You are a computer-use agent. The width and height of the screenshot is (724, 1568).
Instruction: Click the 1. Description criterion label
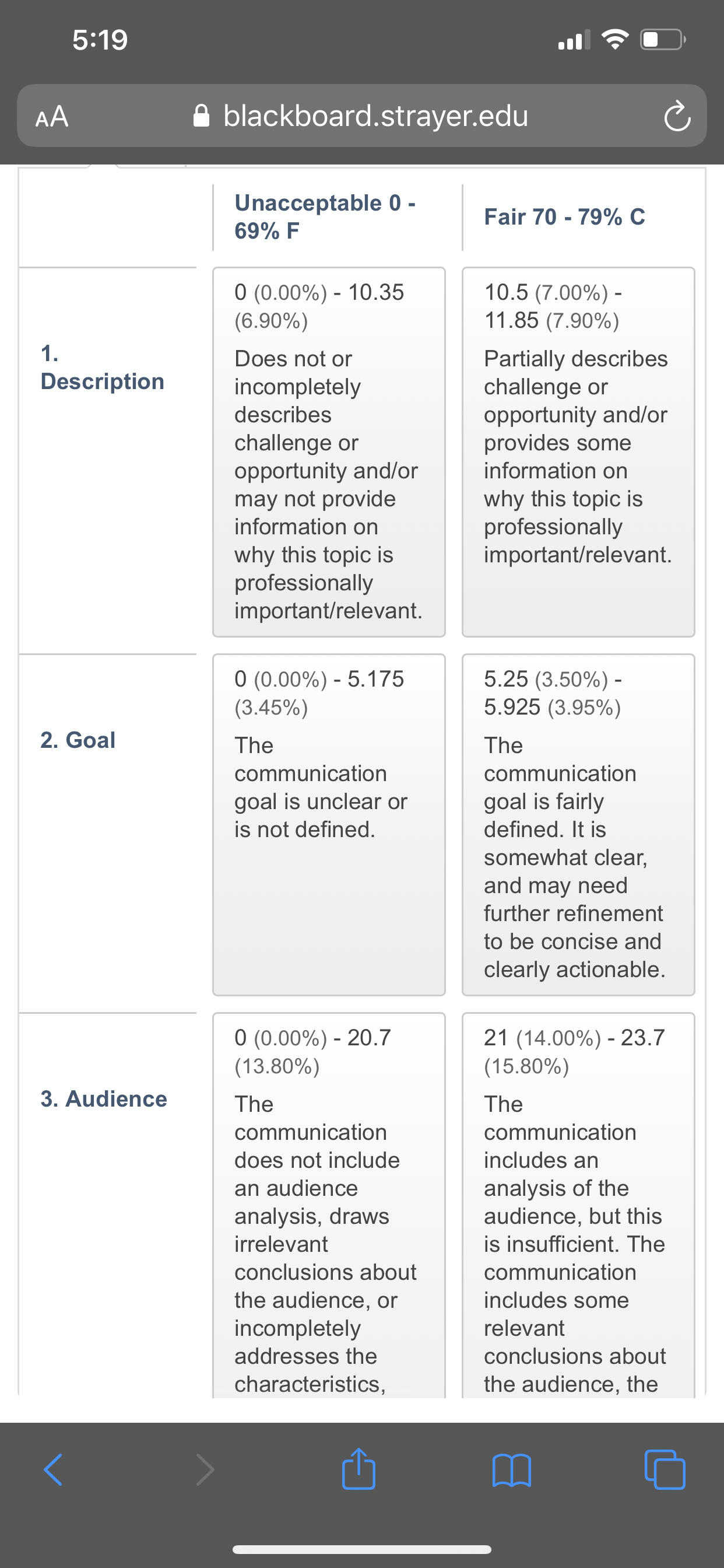(x=102, y=367)
